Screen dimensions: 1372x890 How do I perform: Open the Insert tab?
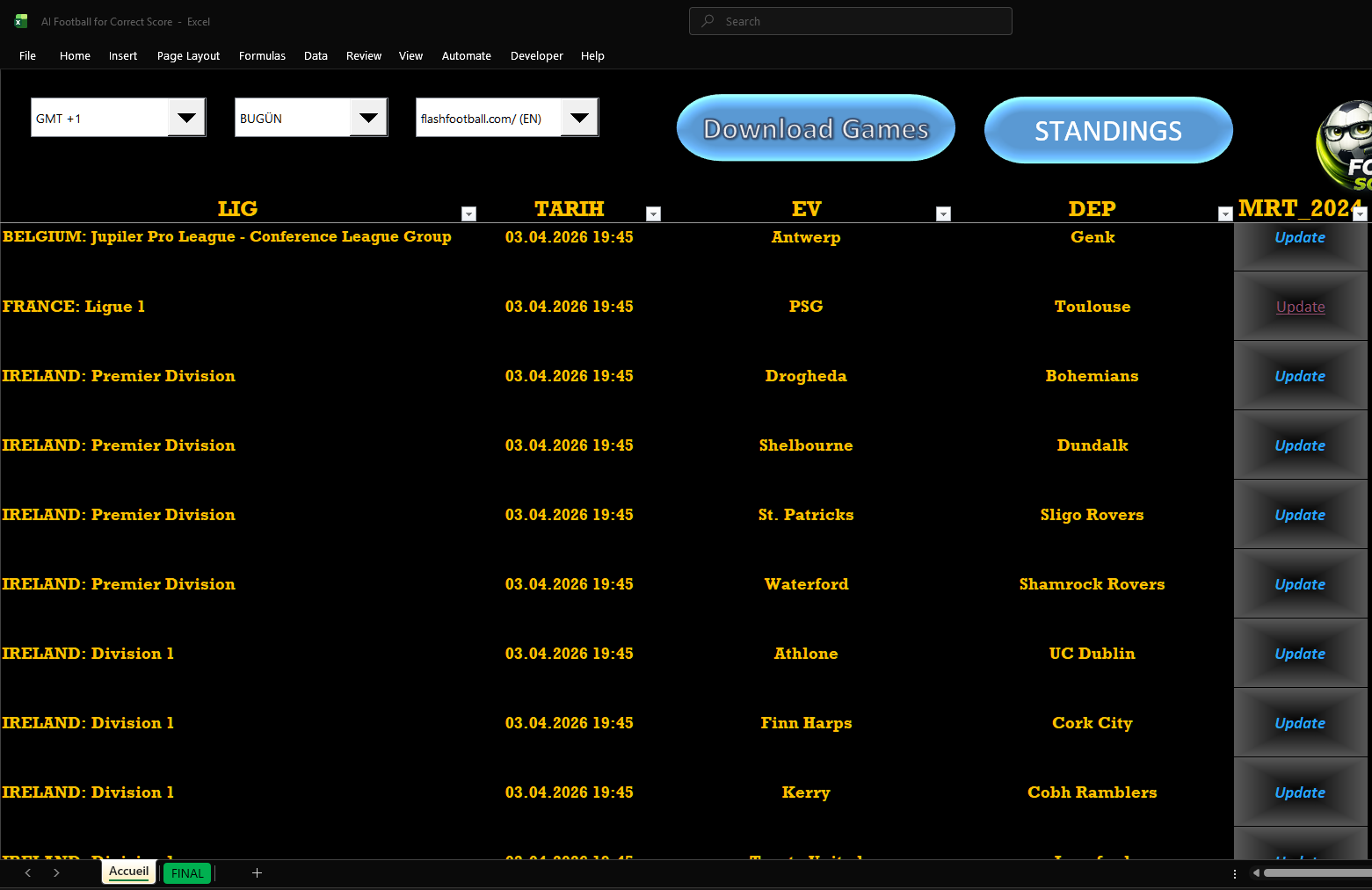[123, 55]
